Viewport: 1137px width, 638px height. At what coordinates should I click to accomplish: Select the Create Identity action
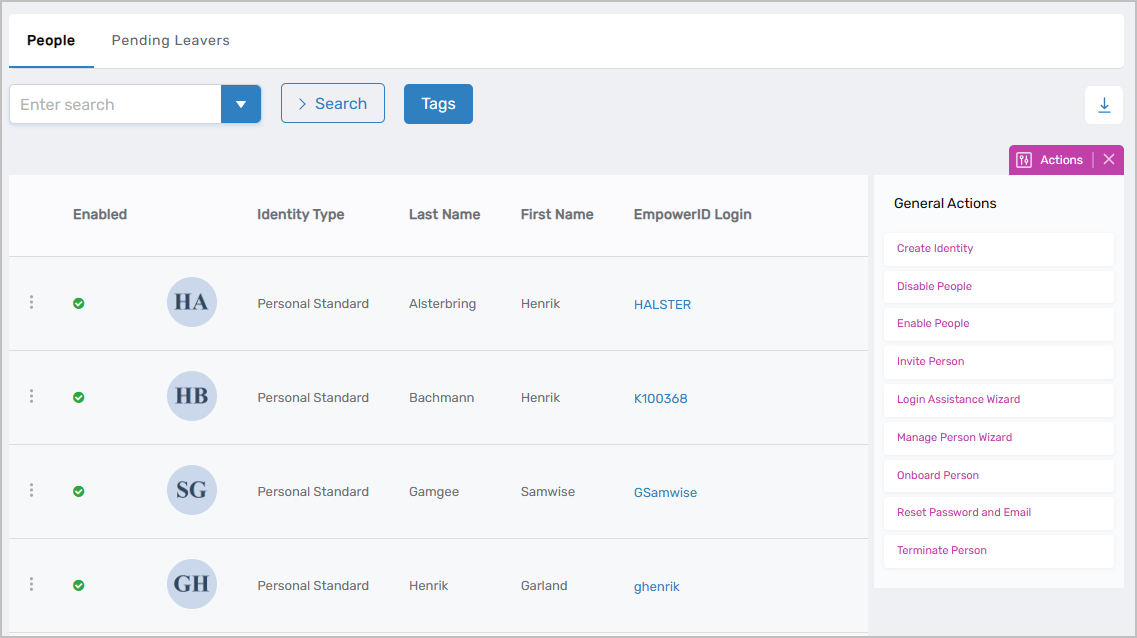(x=933, y=248)
